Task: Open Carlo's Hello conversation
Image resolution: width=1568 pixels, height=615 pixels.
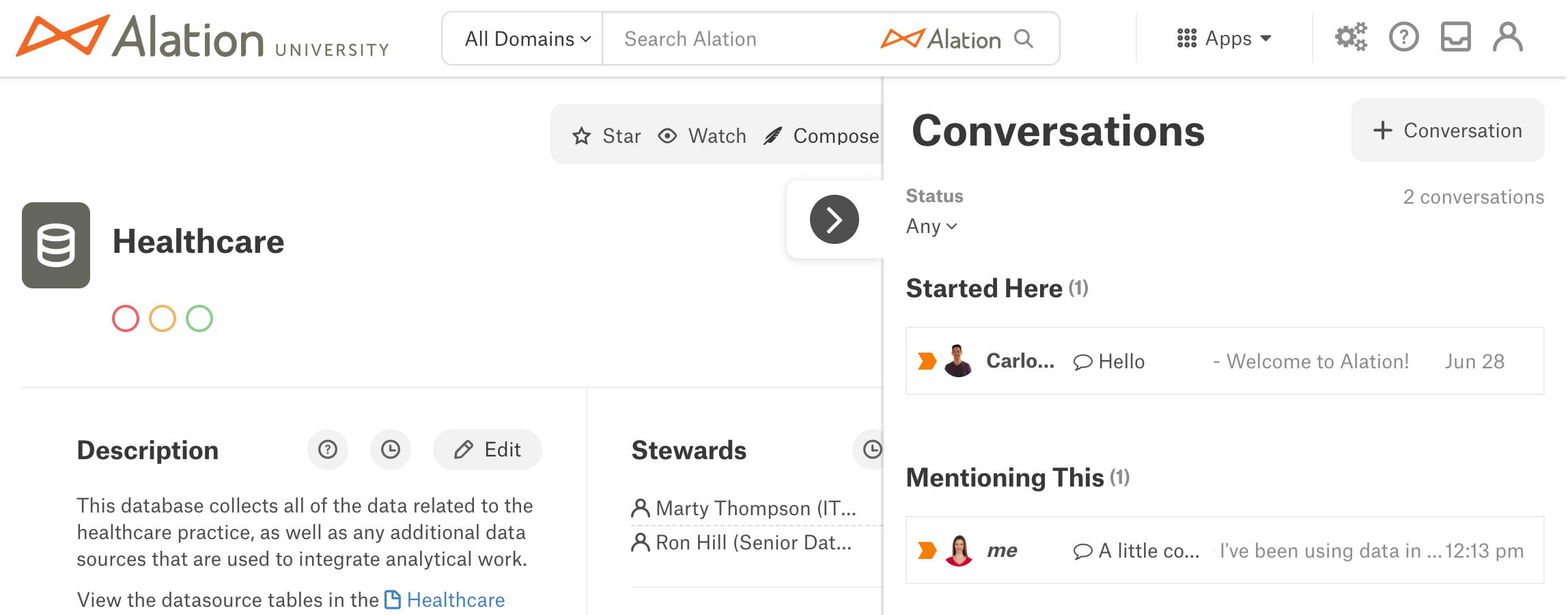Action: pos(1224,361)
